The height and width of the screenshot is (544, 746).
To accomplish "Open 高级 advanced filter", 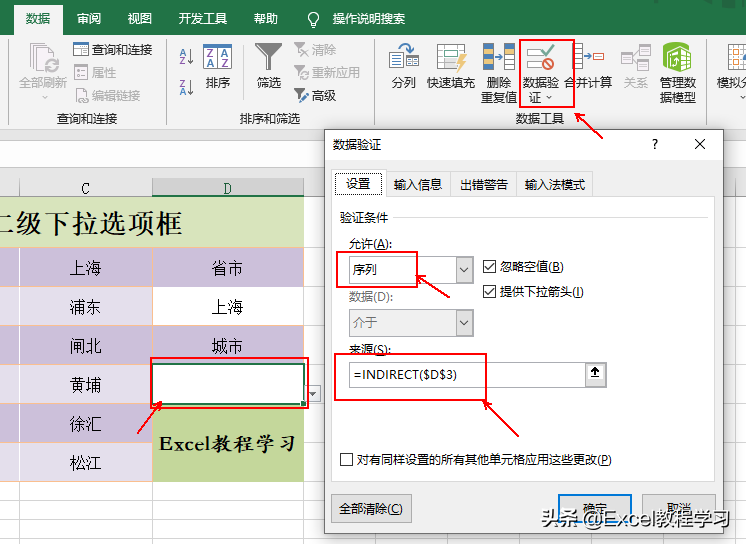I will (x=315, y=96).
